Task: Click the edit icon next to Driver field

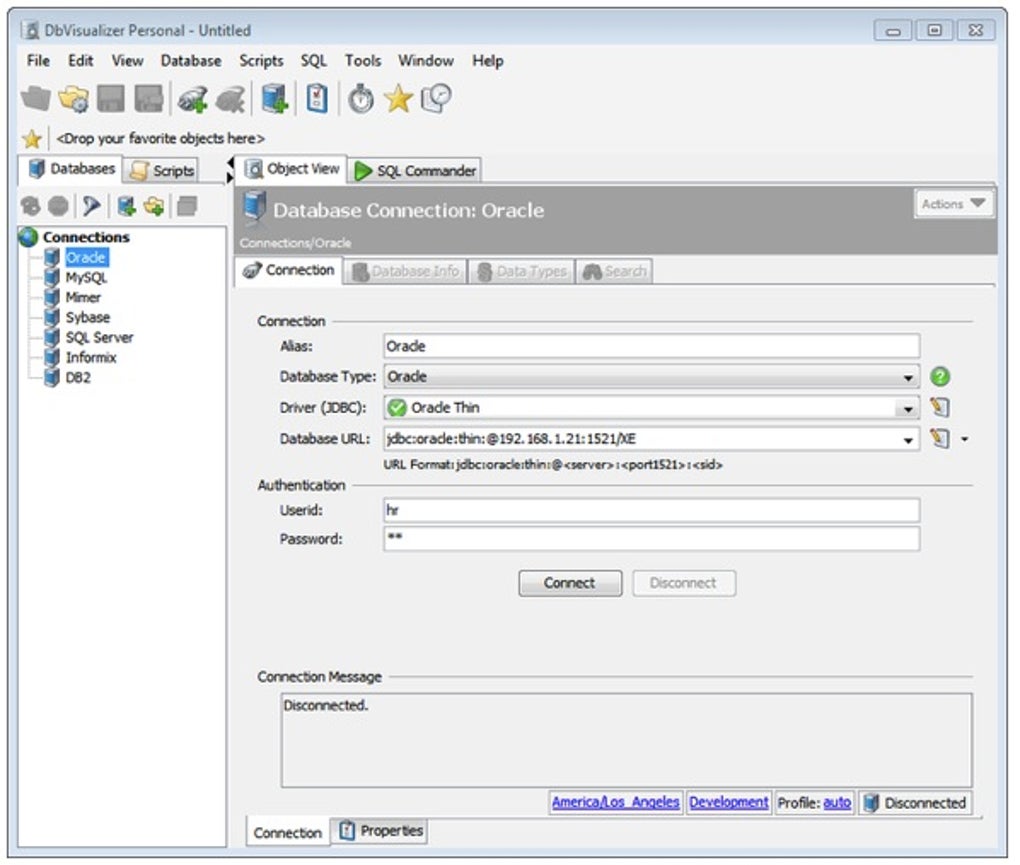Action: [x=939, y=408]
